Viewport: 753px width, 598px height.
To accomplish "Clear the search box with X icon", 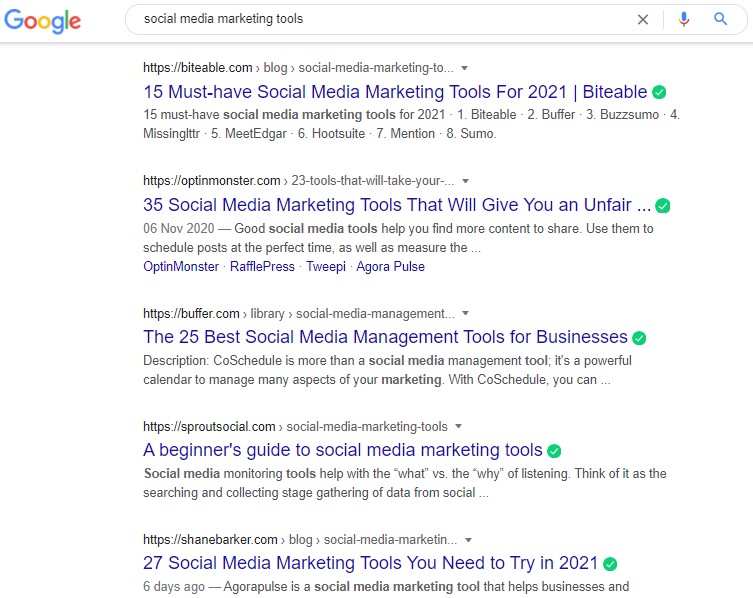I will tap(643, 19).
